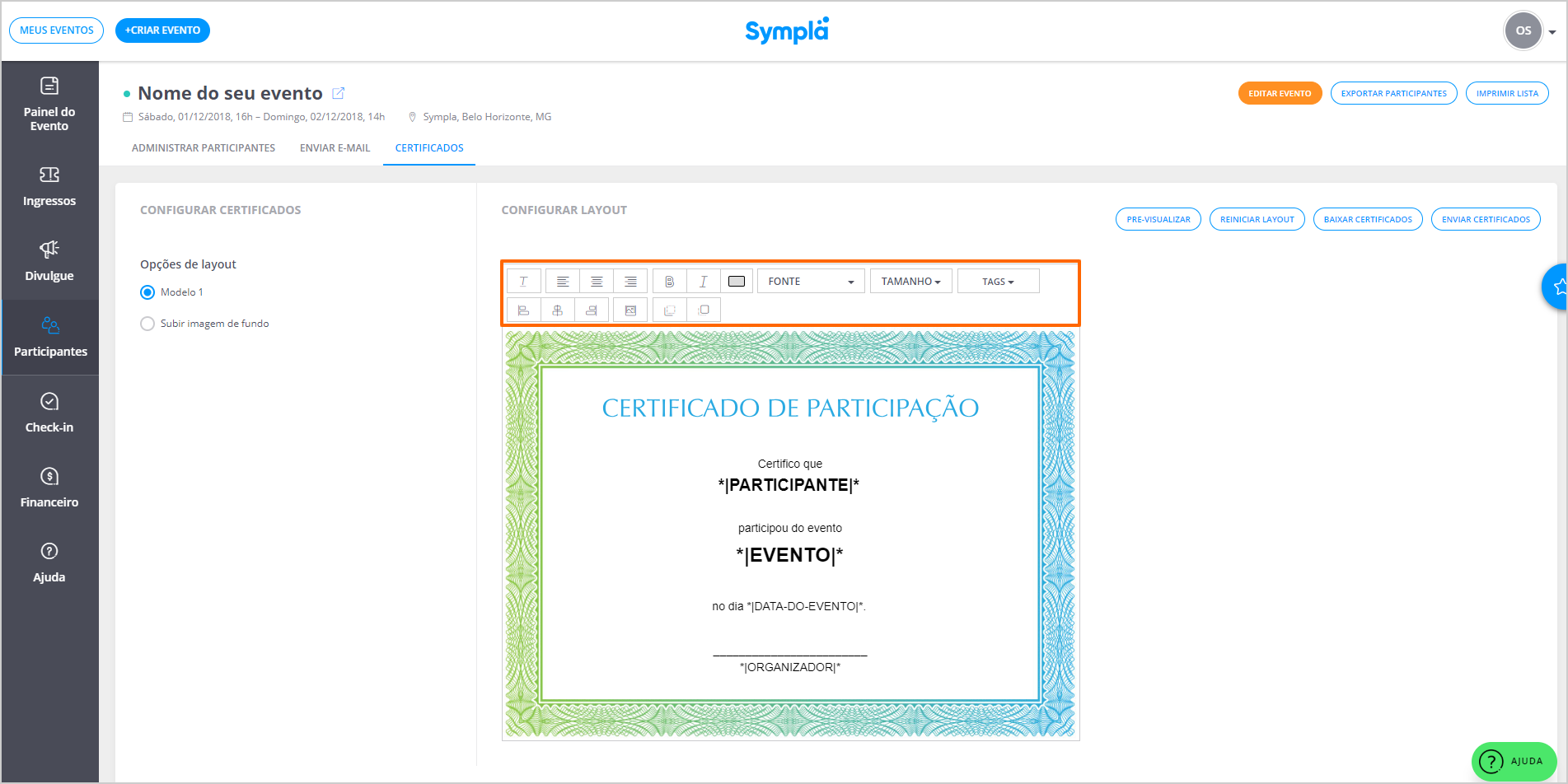Select the *|PARTICIPANTE|* text on certificate

click(789, 485)
